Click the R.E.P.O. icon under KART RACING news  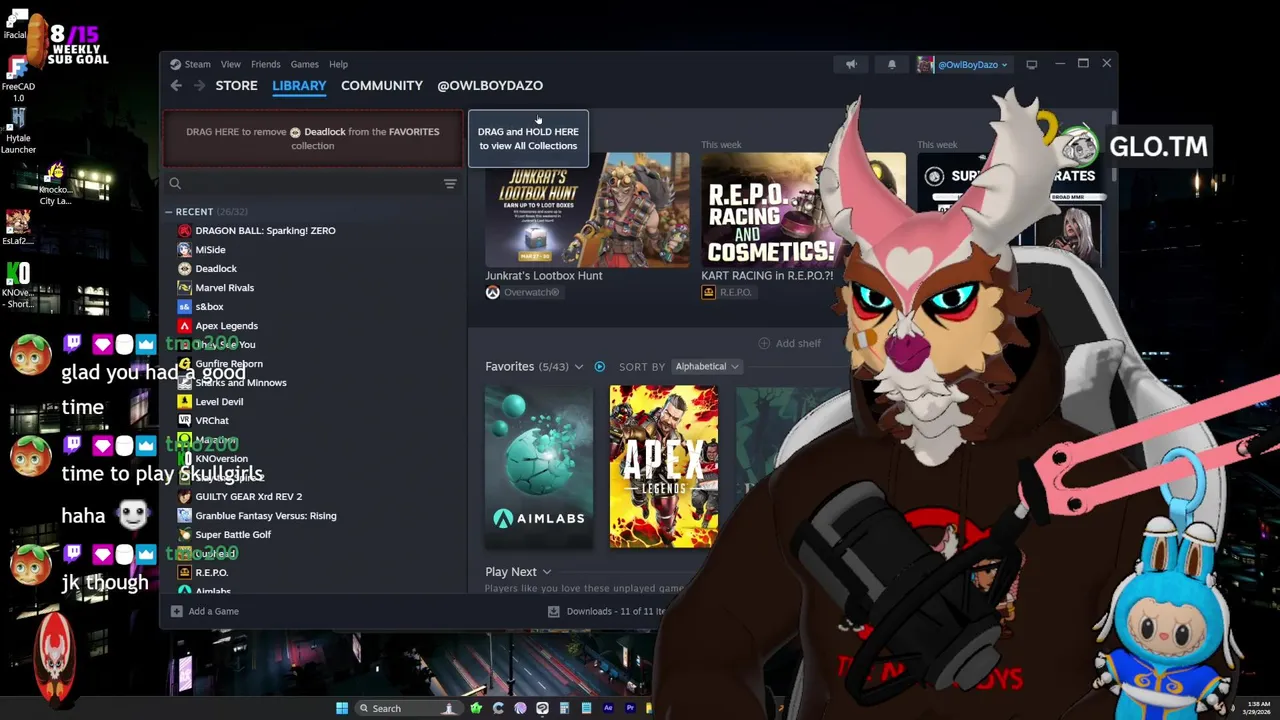[708, 292]
